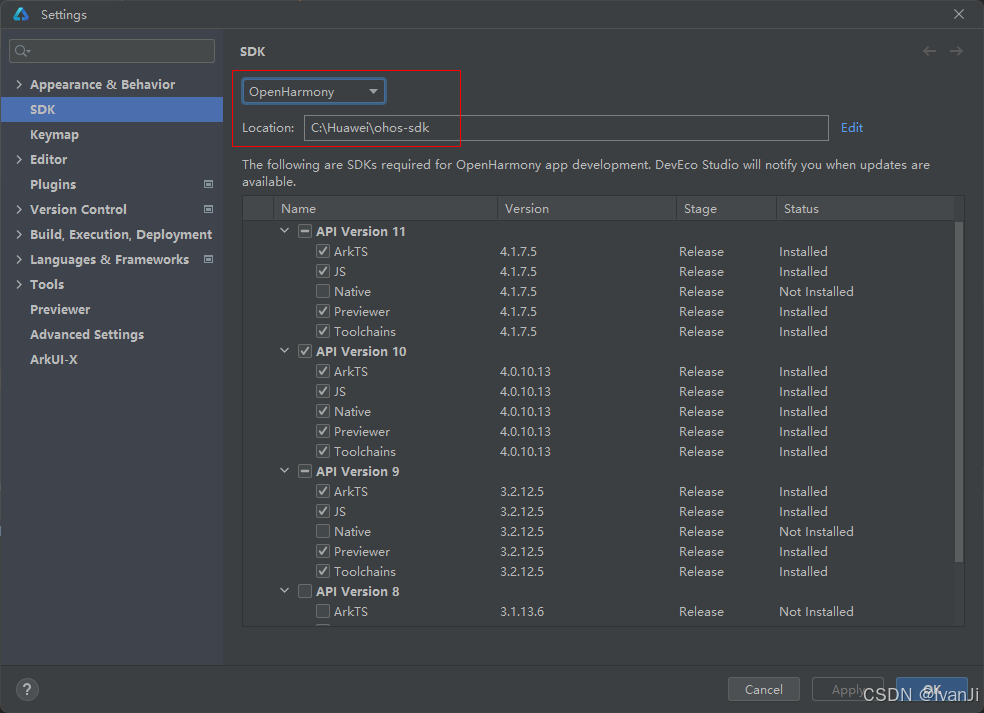This screenshot has width=984, height=713.
Task: Sort by Version column header
Action: point(587,209)
